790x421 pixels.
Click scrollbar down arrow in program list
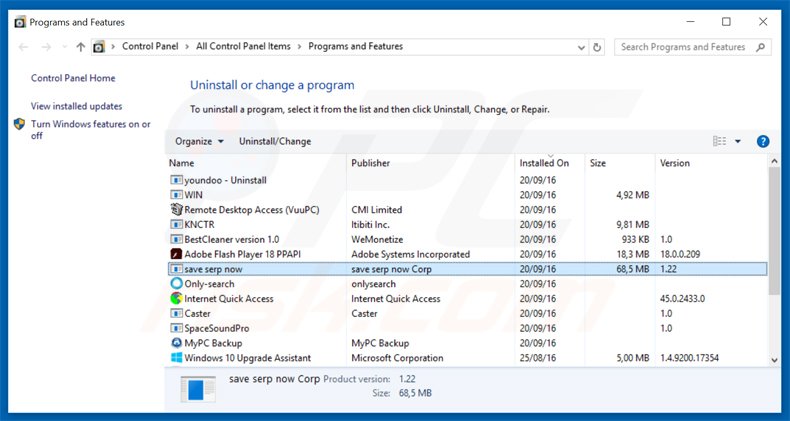[774, 360]
